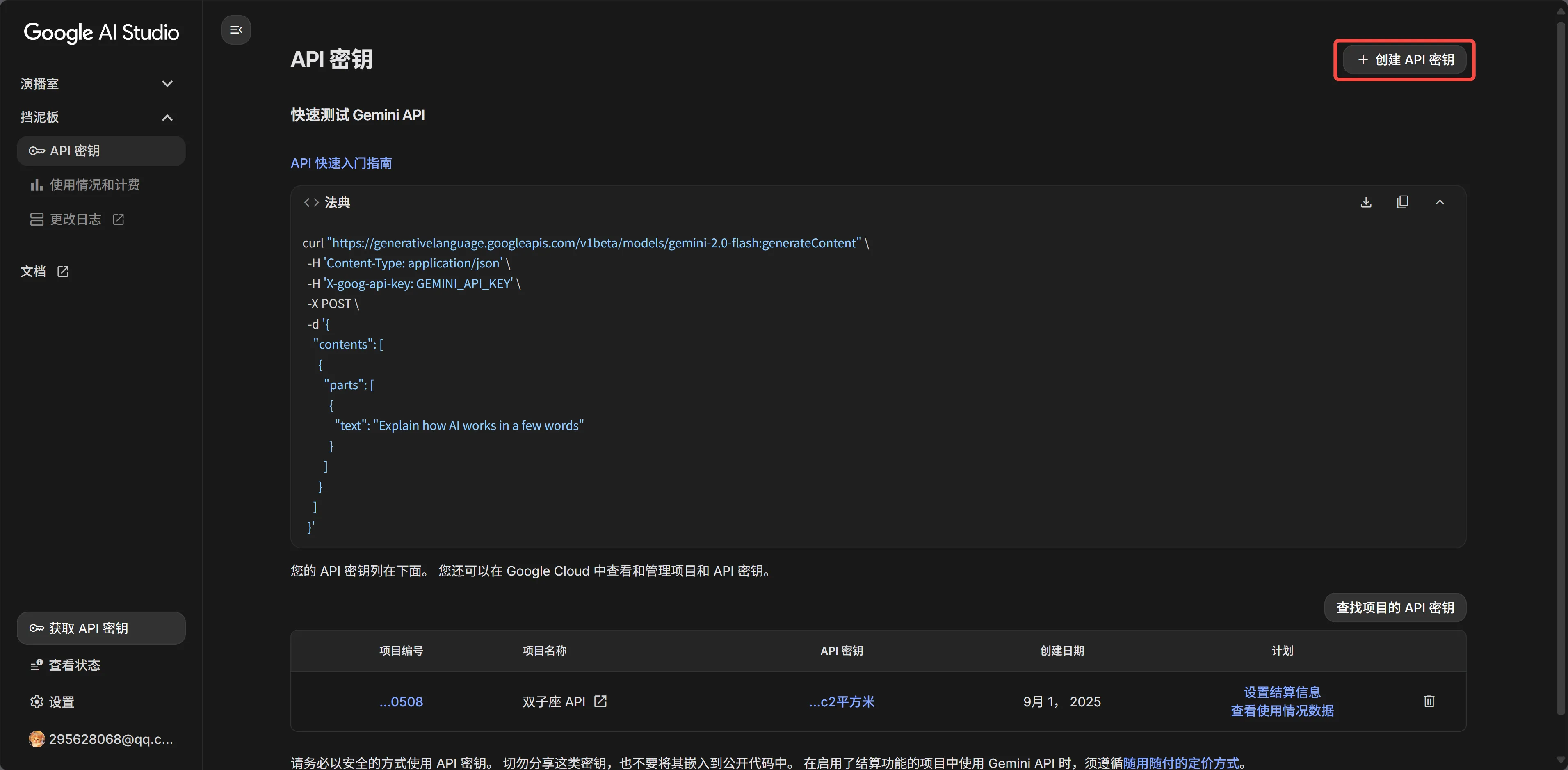This screenshot has width=1568, height=770.
Task: Collapse the 法典 code block chevron
Action: pos(1440,202)
